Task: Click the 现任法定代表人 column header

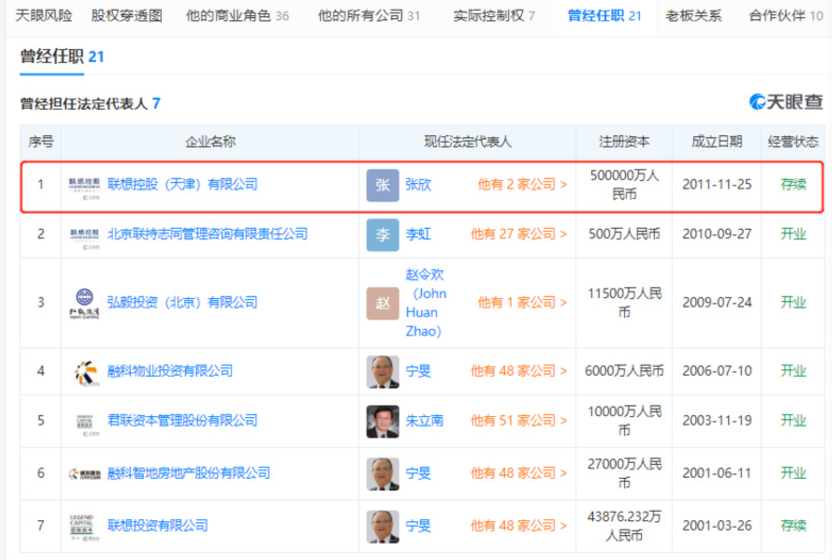Action: pyautogui.click(x=467, y=141)
